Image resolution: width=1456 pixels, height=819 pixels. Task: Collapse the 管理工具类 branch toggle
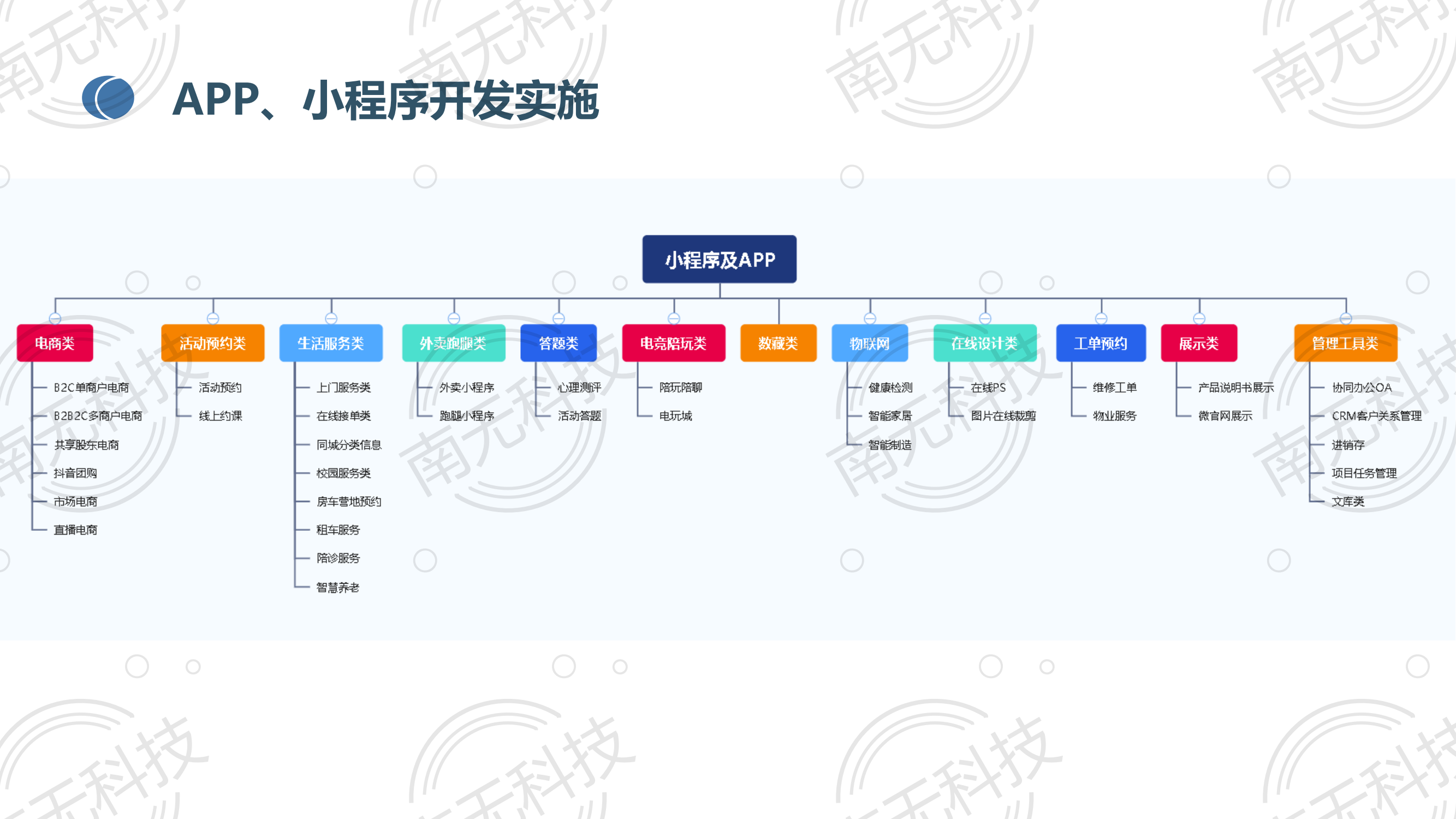(x=1346, y=319)
